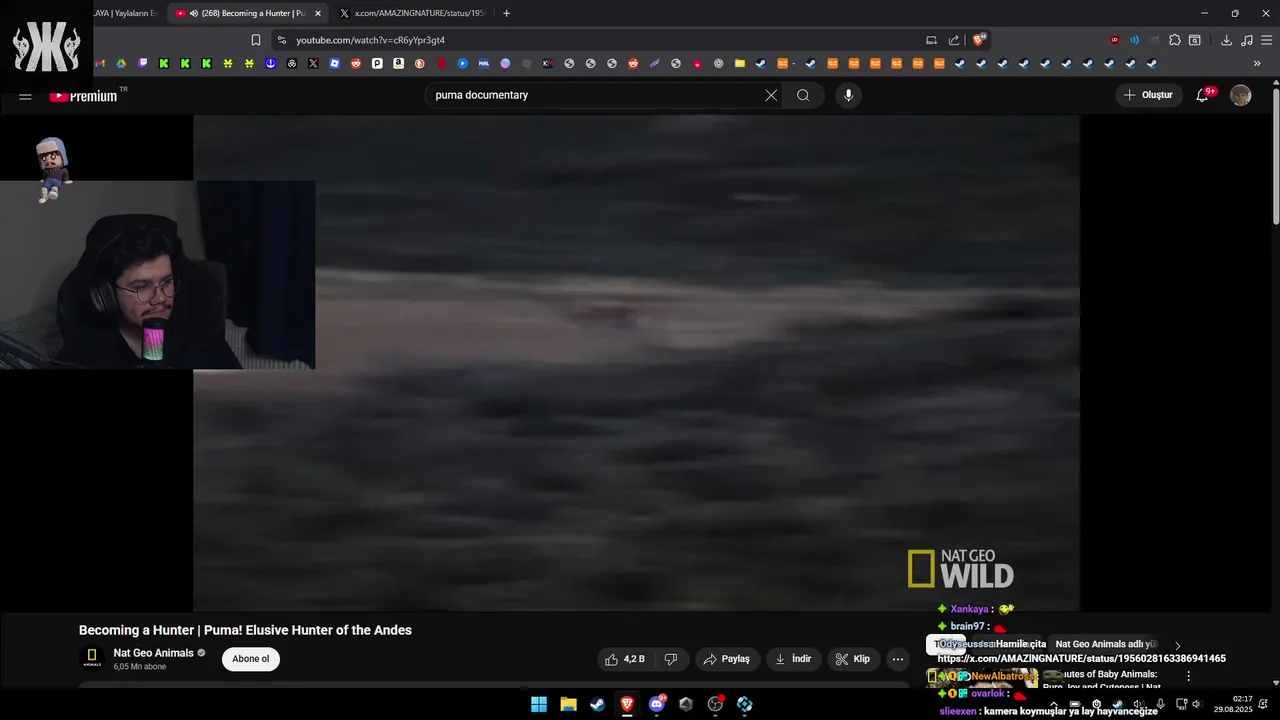This screenshot has width=1280, height=720.
Task: Open the Brave Shields lion icon
Action: point(979,40)
